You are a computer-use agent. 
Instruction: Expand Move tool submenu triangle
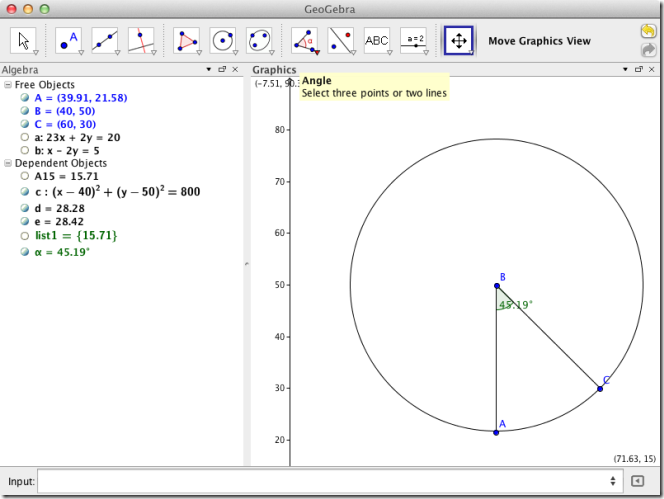coord(36,53)
